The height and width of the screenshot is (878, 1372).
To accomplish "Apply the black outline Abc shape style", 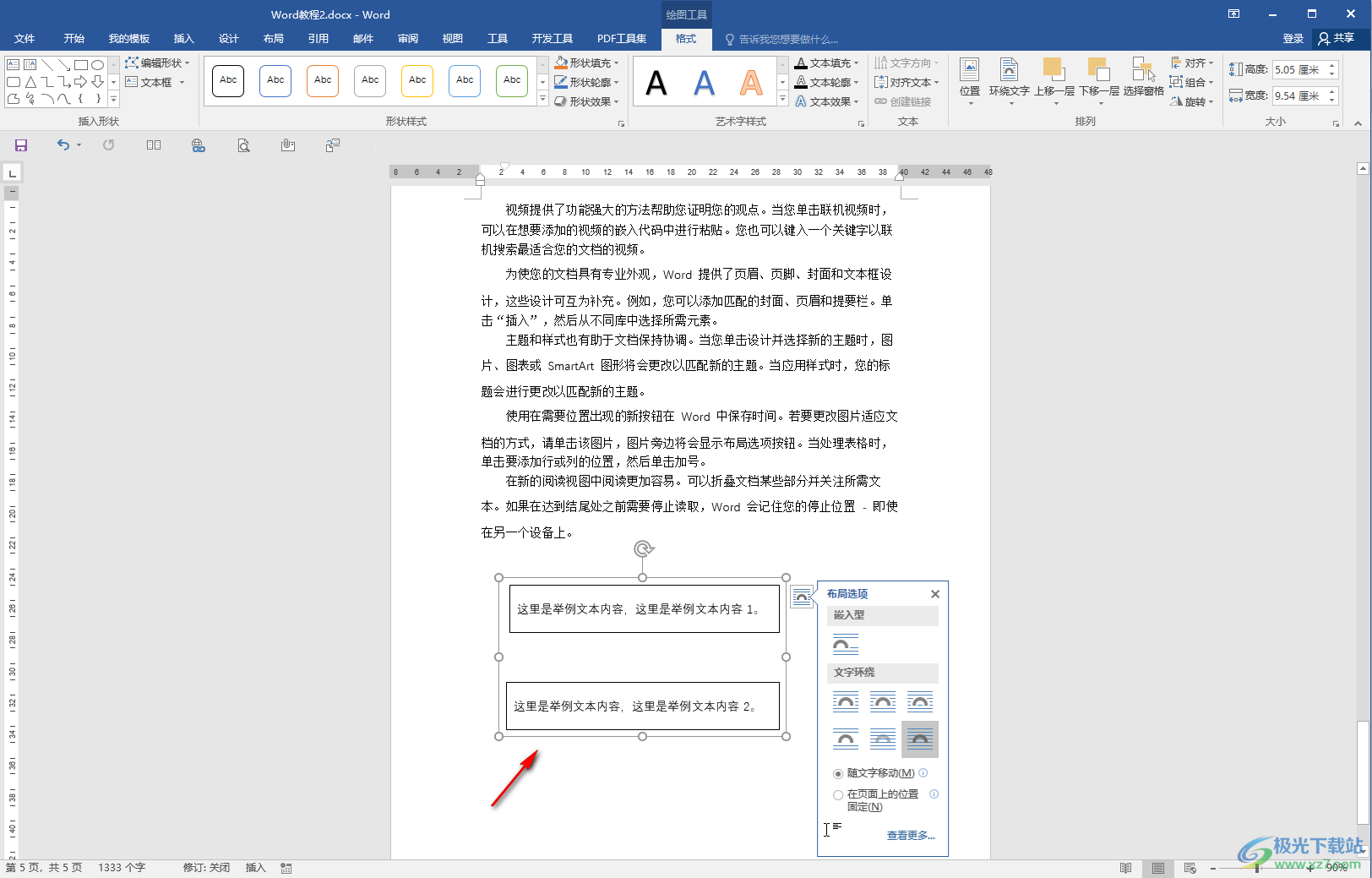I will pyautogui.click(x=228, y=80).
